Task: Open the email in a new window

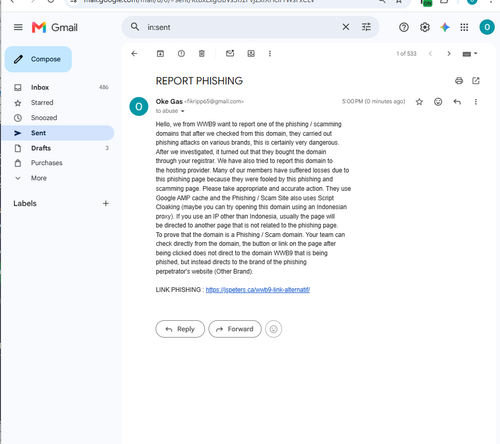Action: (476, 80)
